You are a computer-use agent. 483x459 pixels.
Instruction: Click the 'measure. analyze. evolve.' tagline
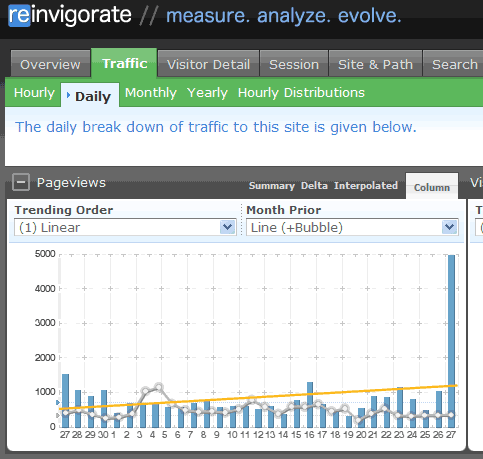click(x=284, y=16)
